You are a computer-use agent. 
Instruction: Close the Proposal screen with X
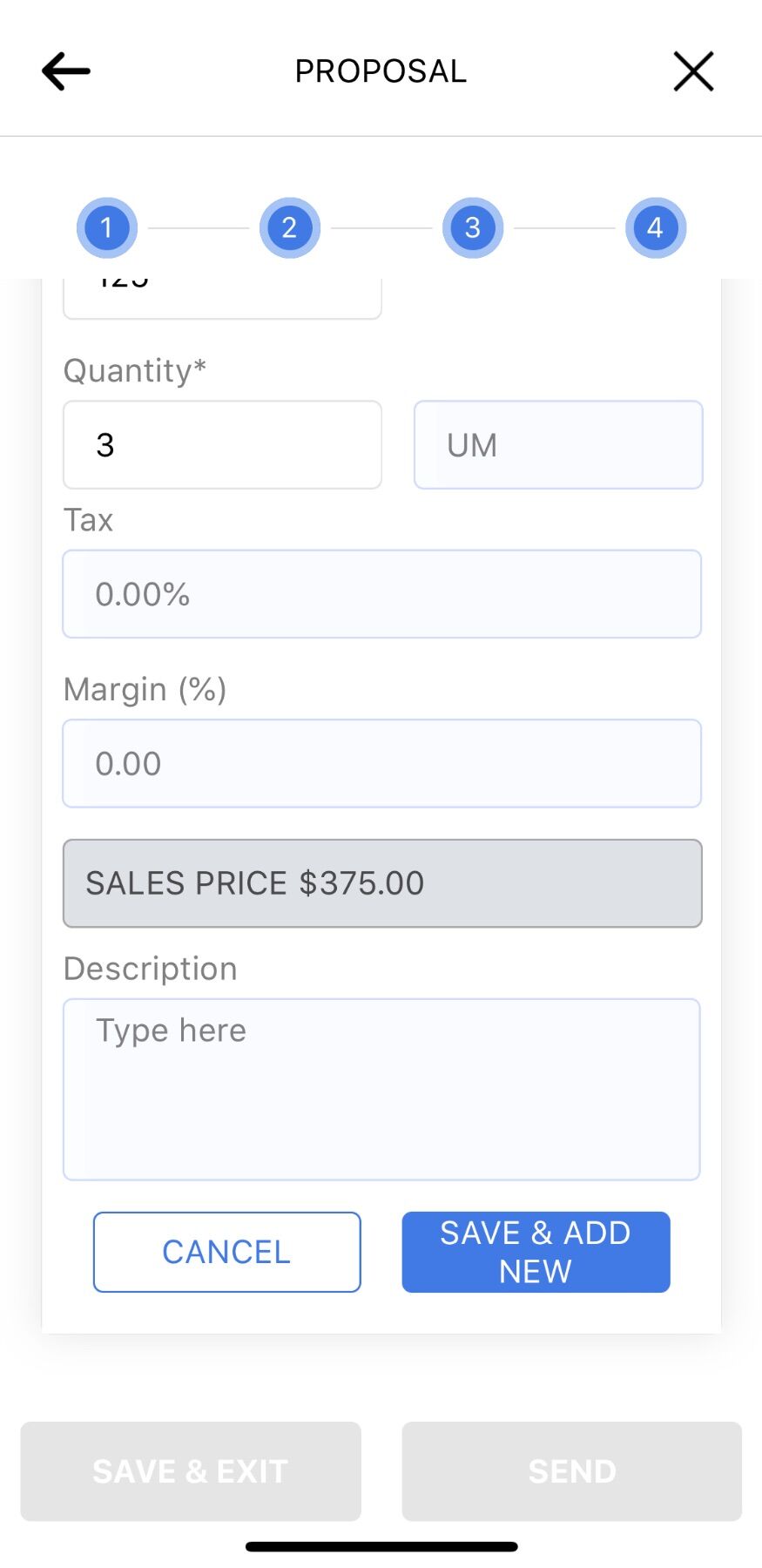click(693, 71)
